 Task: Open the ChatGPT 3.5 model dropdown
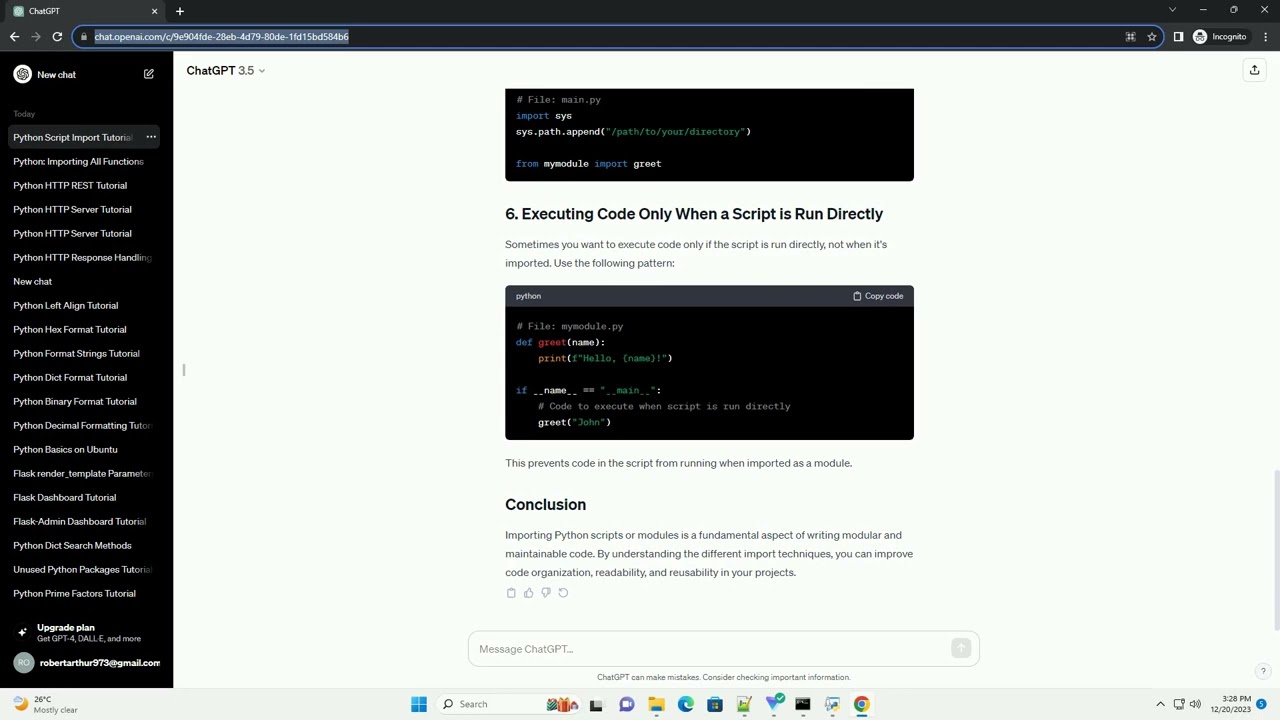click(x=226, y=70)
